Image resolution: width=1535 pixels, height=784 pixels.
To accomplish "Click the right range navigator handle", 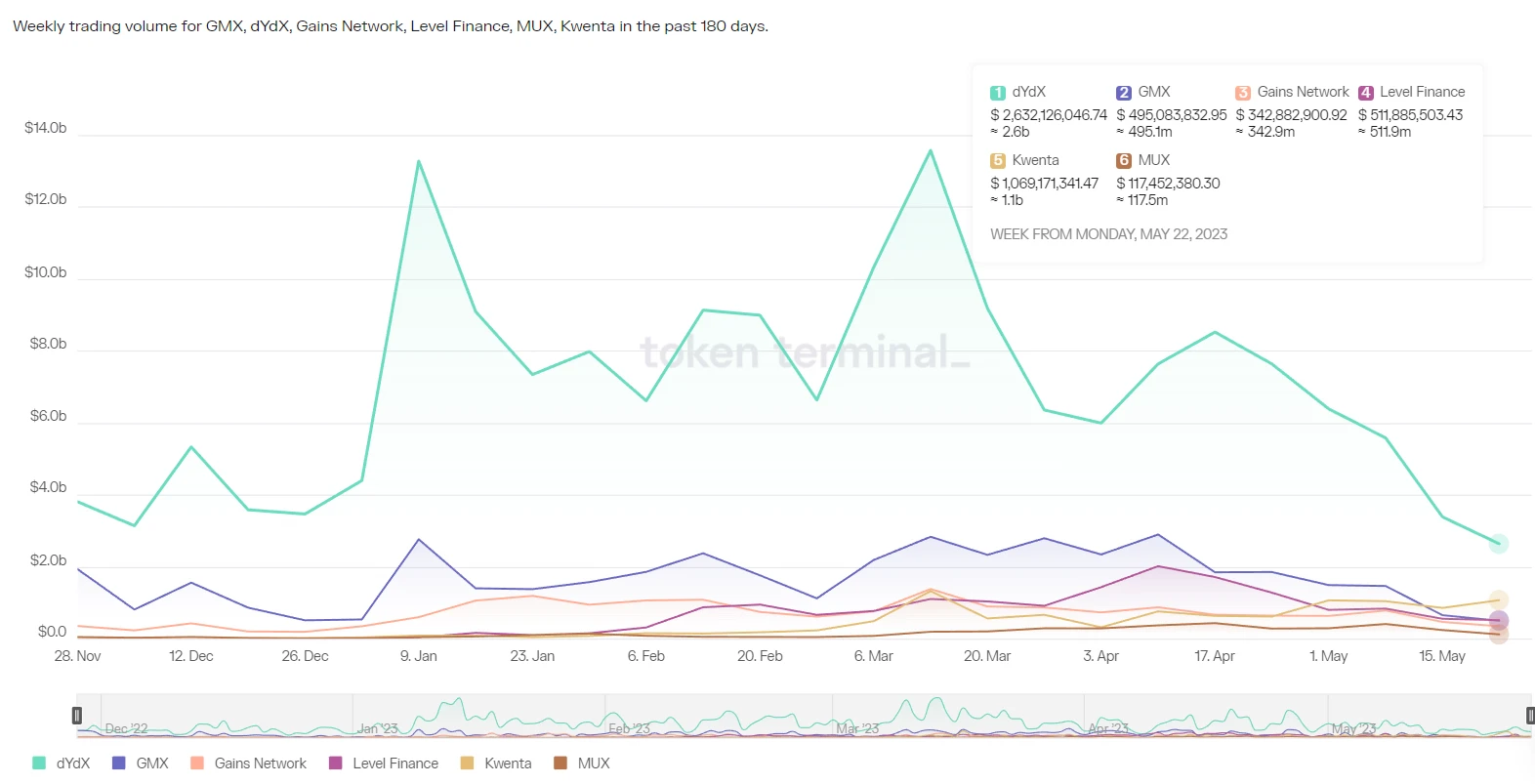I will tap(1530, 716).
